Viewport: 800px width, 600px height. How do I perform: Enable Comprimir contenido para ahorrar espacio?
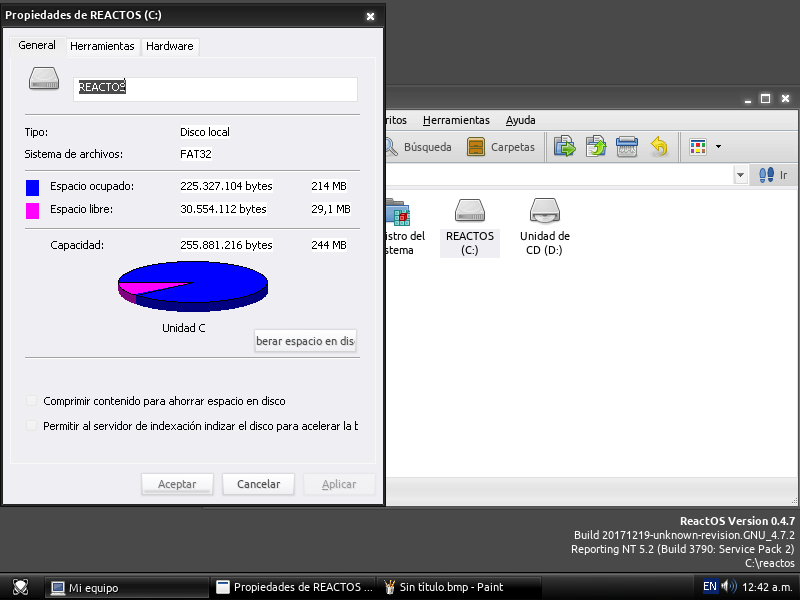pyautogui.click(x=32, y=401)
